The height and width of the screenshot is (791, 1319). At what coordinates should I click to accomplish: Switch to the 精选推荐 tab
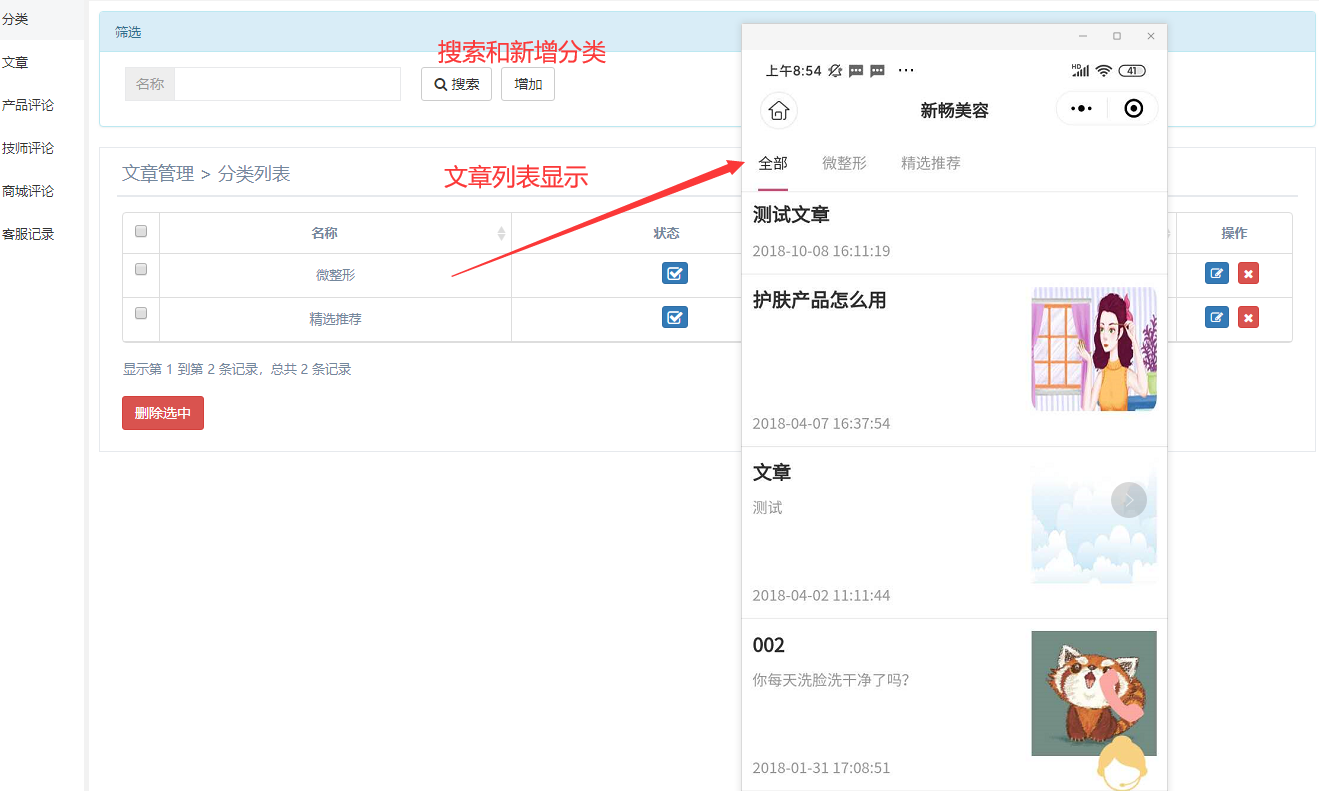click(930, 163)
